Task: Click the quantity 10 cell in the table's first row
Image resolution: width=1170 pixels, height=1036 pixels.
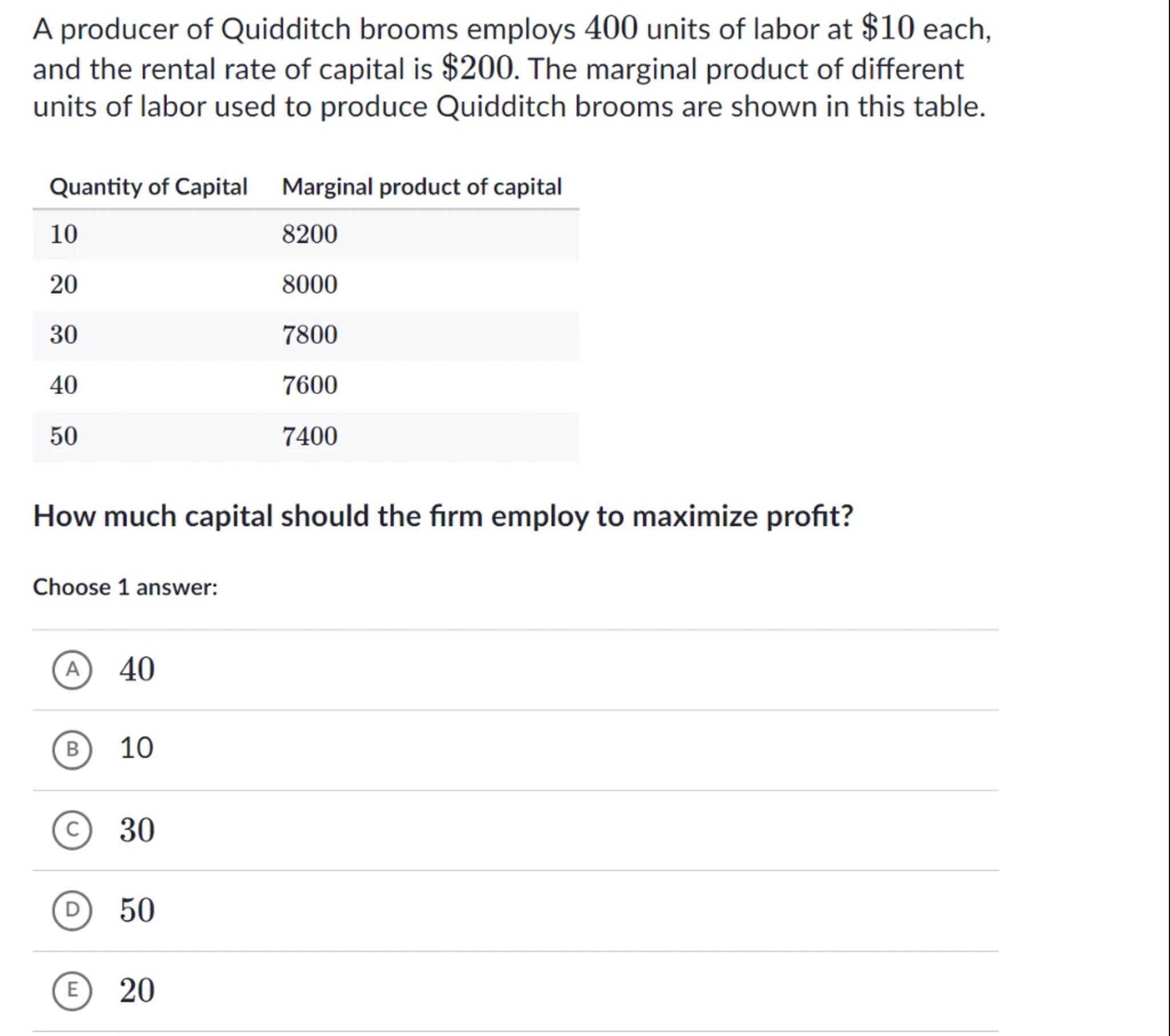Action: pos(63,234)
